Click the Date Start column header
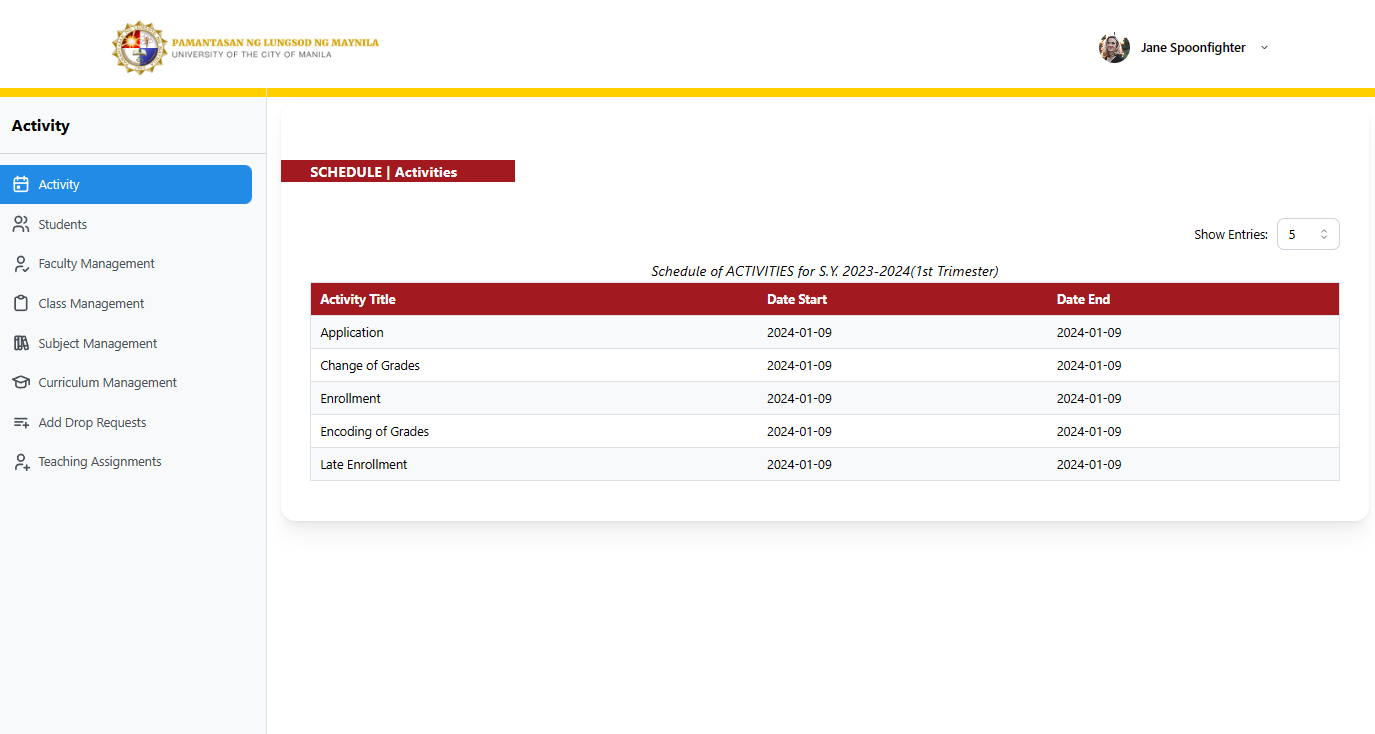This screenshot has height=734, width=1375. click(797, 299)
